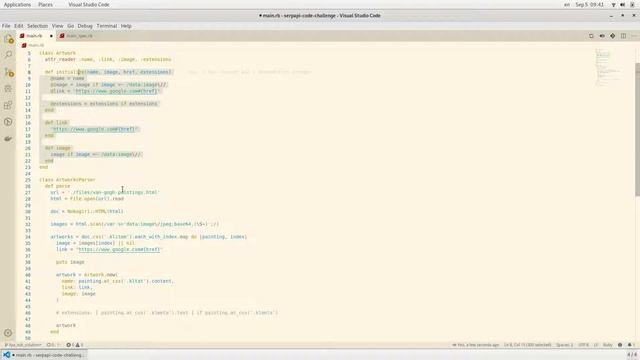Change indentation via Spaces: 2 indicator
640x360 pixels.
[564, 345]
